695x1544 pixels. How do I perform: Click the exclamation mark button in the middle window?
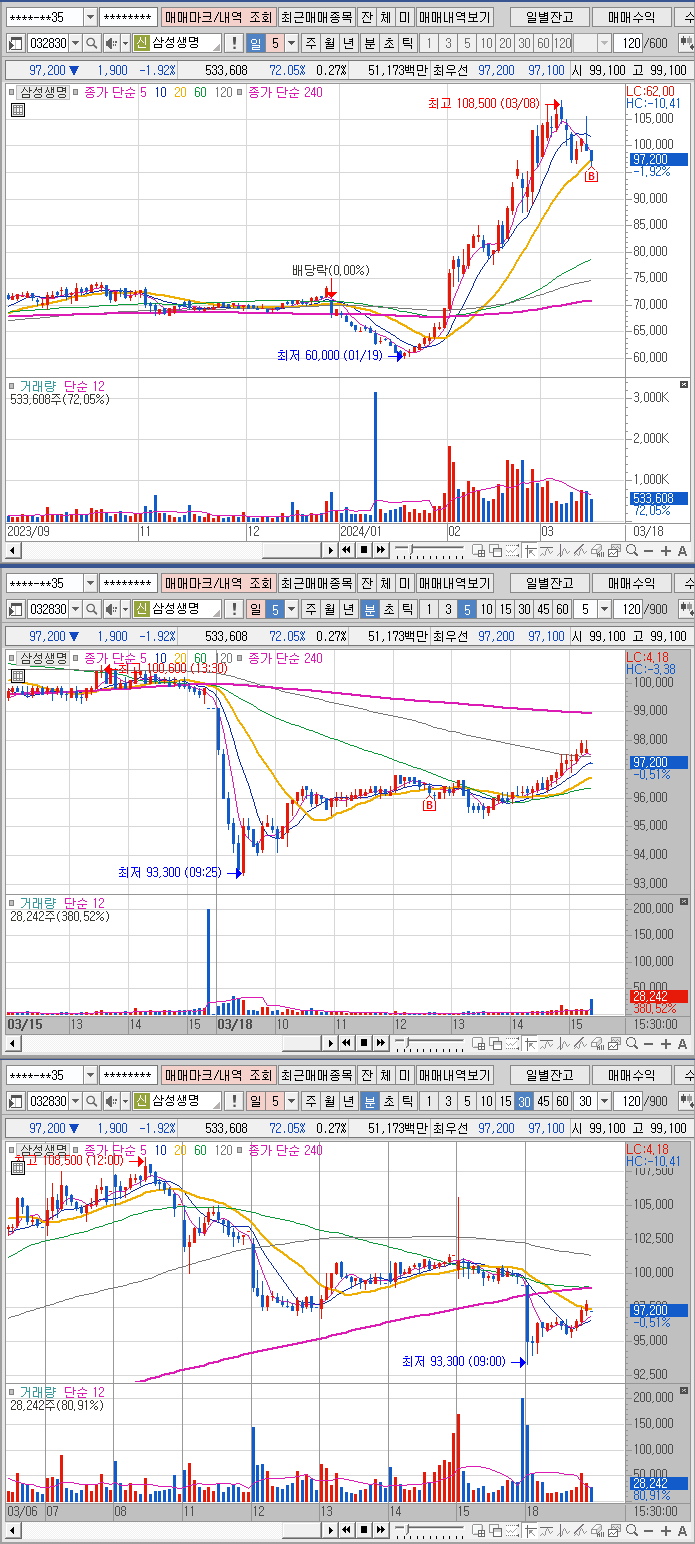coord(233,608)
